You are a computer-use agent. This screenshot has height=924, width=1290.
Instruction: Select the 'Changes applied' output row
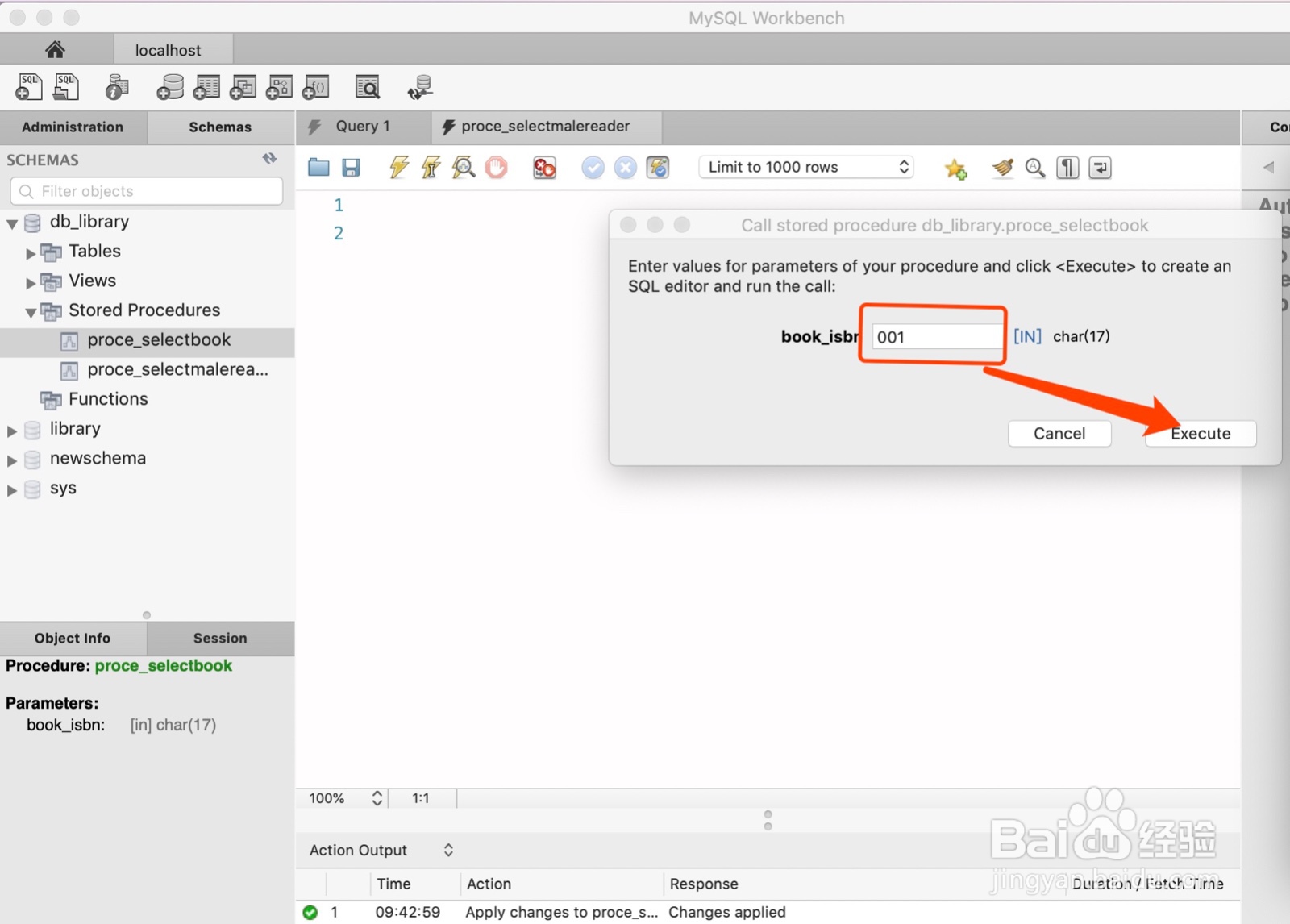point(768,912)
